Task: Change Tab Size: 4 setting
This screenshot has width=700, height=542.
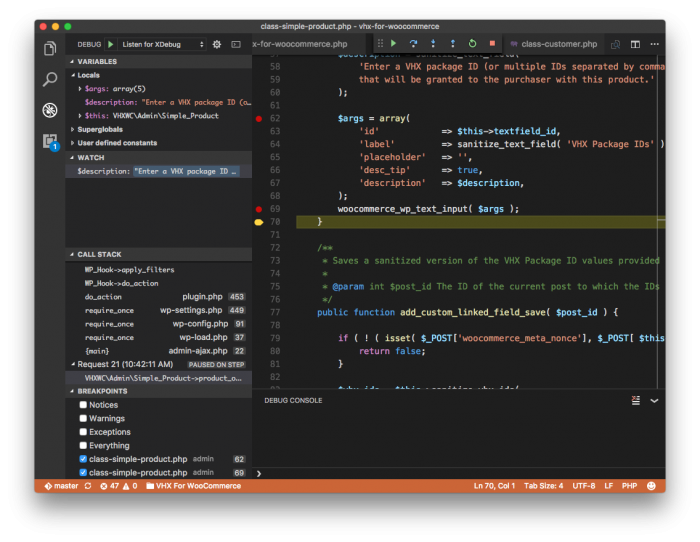Action: pyautogui.click(x=543, y=486)
